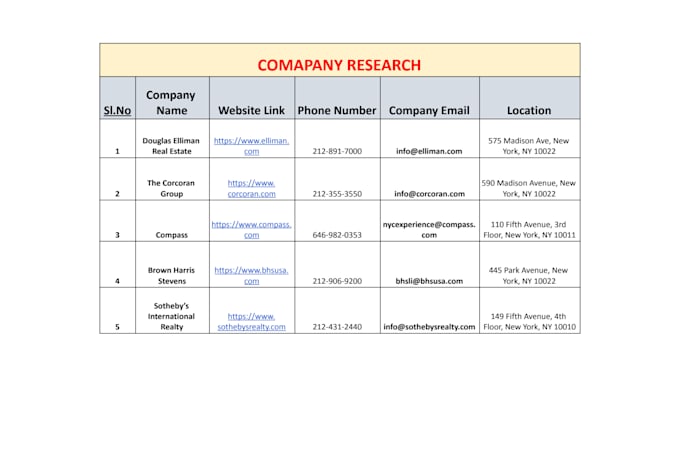Open the https://www.sothebysrealty.com website link

point(252,321)
